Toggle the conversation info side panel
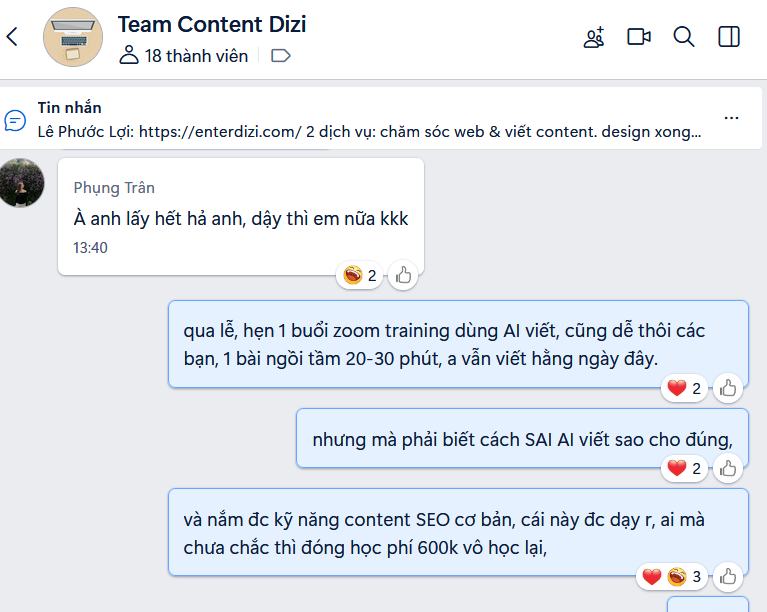The image size is (767, 612). click(729, 37)
